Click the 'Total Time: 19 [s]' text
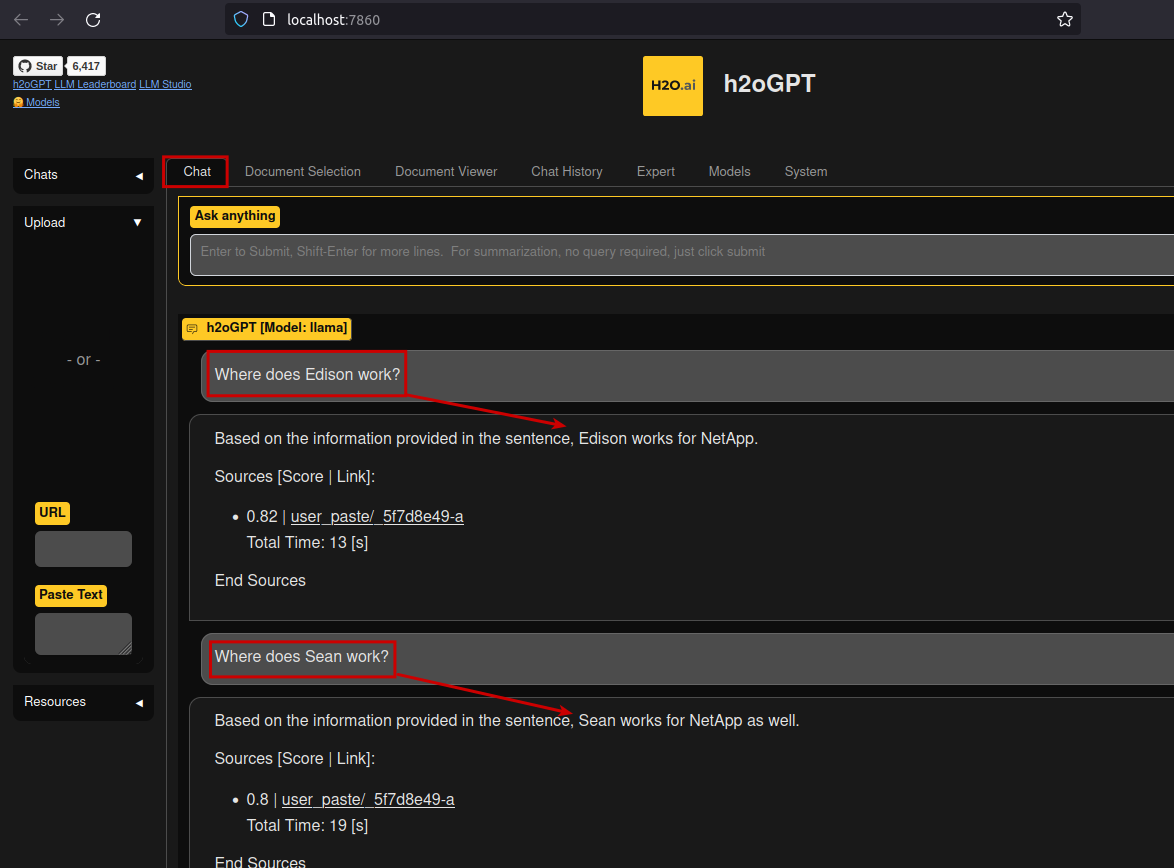This screenshot has height=868, width=1174. [307, 825]
